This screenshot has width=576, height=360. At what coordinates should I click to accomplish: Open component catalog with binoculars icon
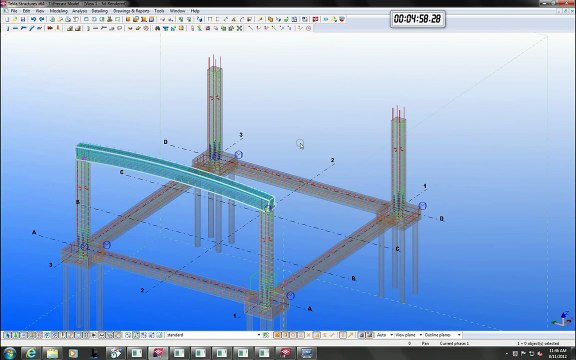coord(158,28)
